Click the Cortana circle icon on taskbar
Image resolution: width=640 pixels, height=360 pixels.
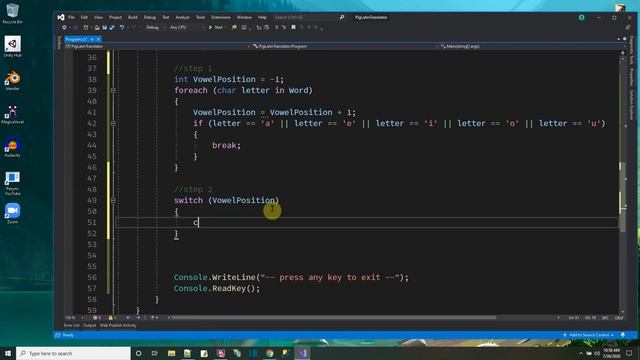pyautogui.click(x=138, y=353)
